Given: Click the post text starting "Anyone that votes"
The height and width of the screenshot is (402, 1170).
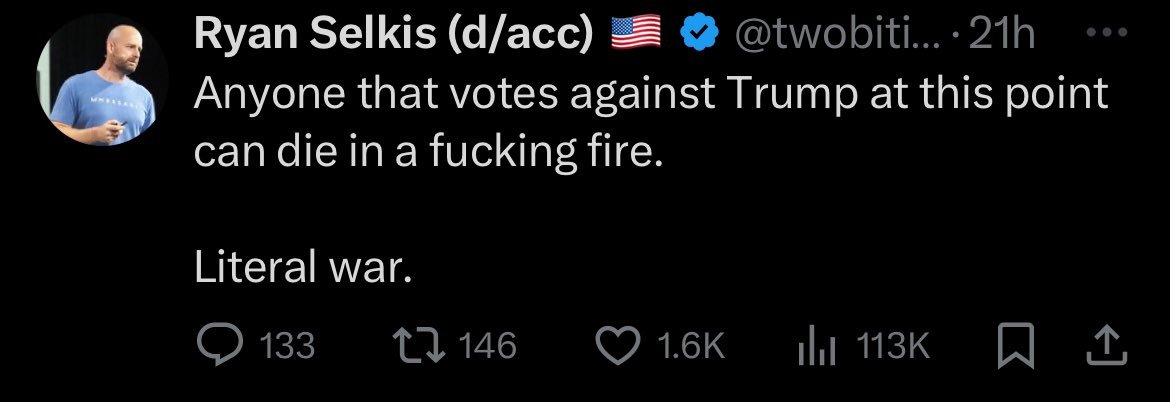Looking at the screenshot, I should click(x=650, y=97).
